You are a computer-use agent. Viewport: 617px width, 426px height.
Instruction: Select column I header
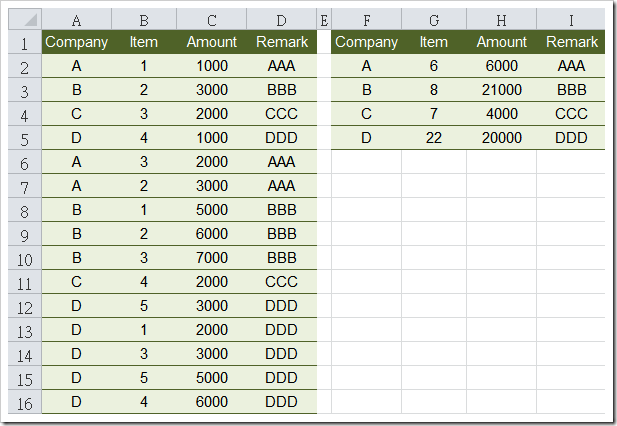(x=571, y=19)
